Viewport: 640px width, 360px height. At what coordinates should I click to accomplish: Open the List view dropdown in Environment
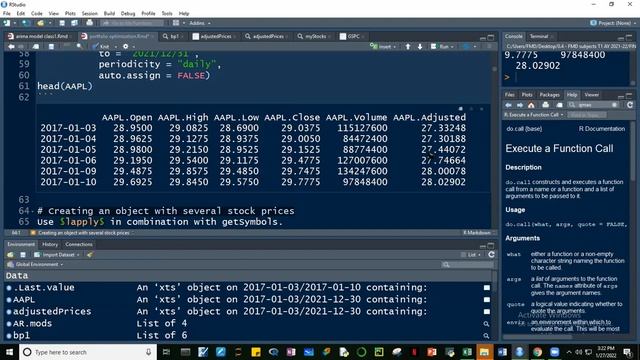point(472,255)
